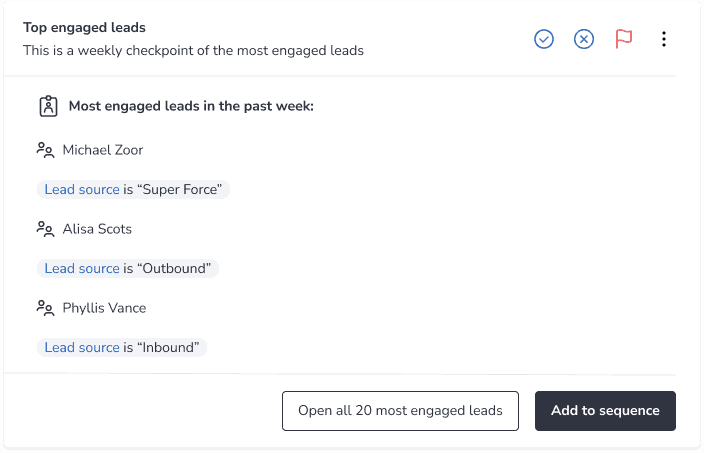Click Lead source link in Outbound tag
The width and height of the screenshot is (704, 453).
coord(82,268)
